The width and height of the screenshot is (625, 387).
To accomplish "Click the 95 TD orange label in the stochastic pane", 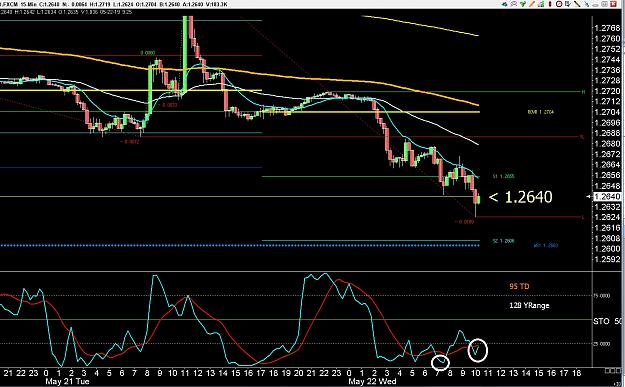I will [x=519, y=286].
